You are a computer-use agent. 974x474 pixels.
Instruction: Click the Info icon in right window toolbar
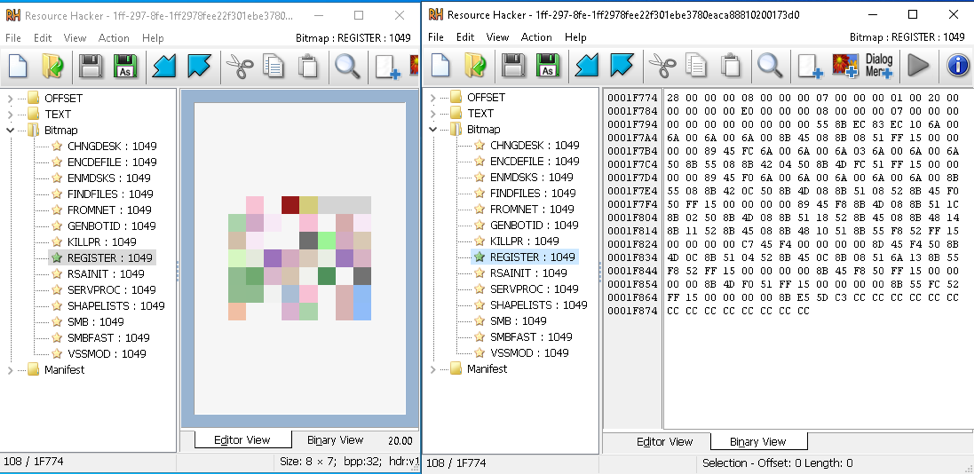(957, 66)
